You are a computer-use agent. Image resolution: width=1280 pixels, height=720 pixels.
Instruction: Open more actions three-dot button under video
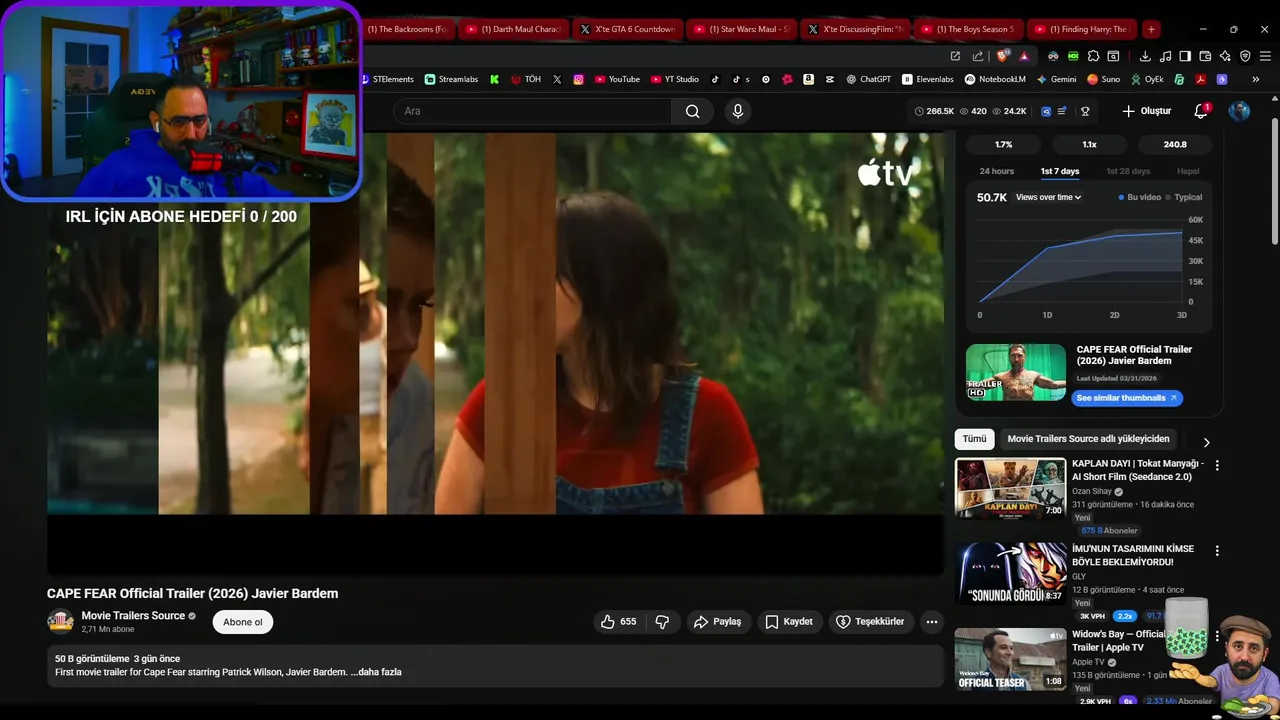[x=931, y=622]
